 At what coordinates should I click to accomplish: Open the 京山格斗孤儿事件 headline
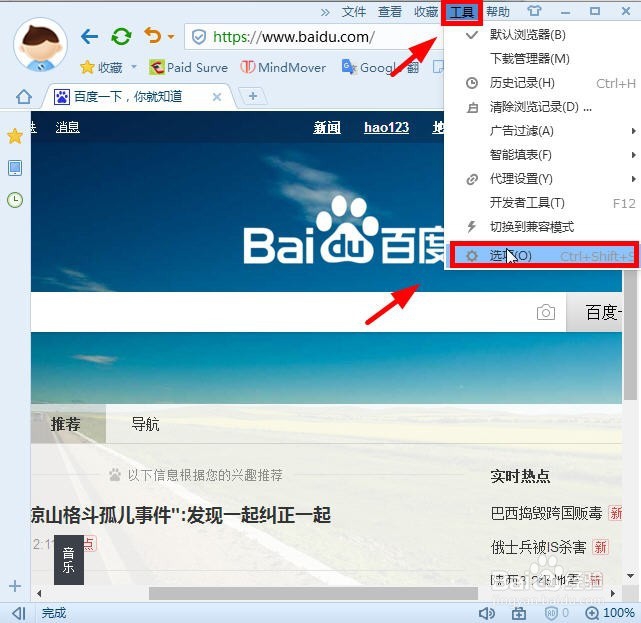(x=181, y=515)
